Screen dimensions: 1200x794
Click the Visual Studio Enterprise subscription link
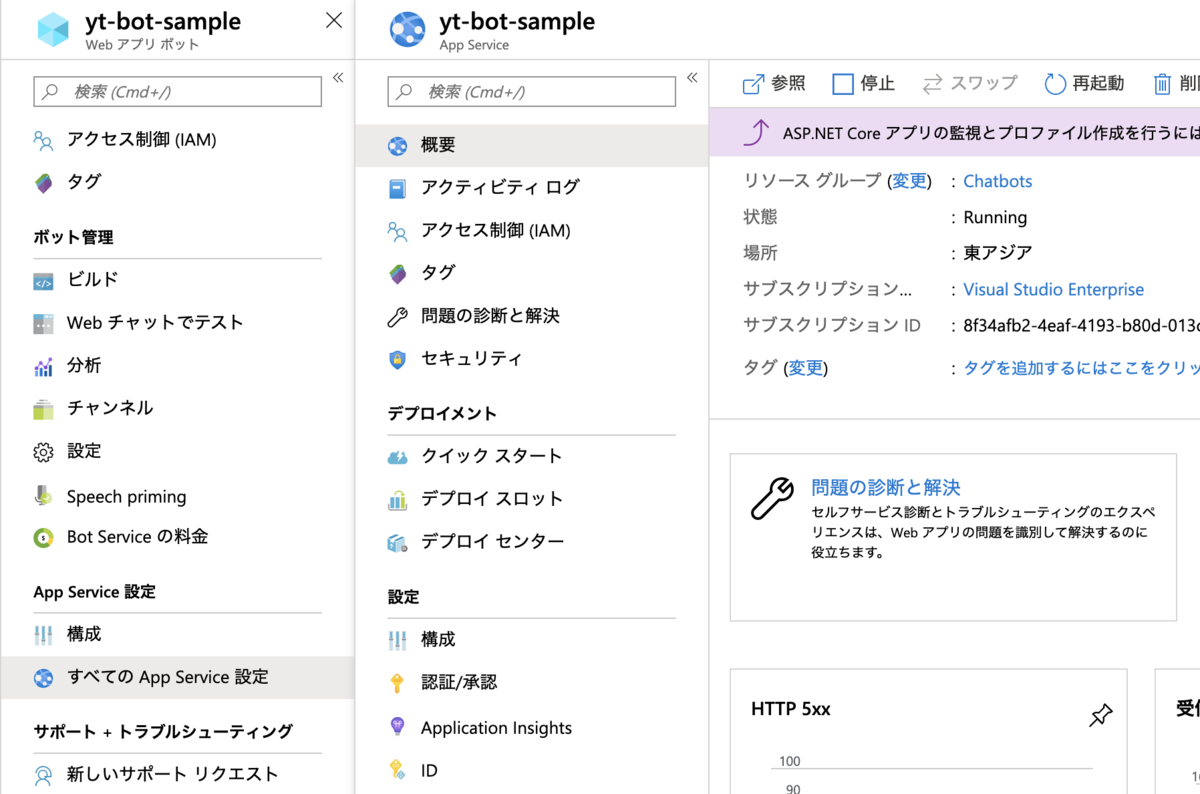coord(1053,289)
